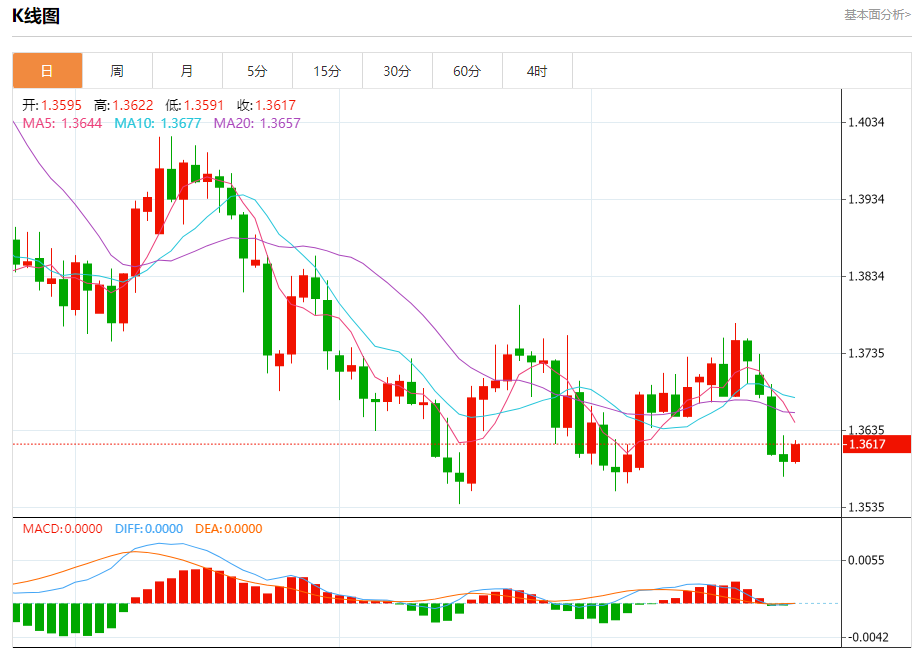This screenshot has height=648, width=919.
Task: Open the 4时 timeframe tab
Action: (537, 71)
